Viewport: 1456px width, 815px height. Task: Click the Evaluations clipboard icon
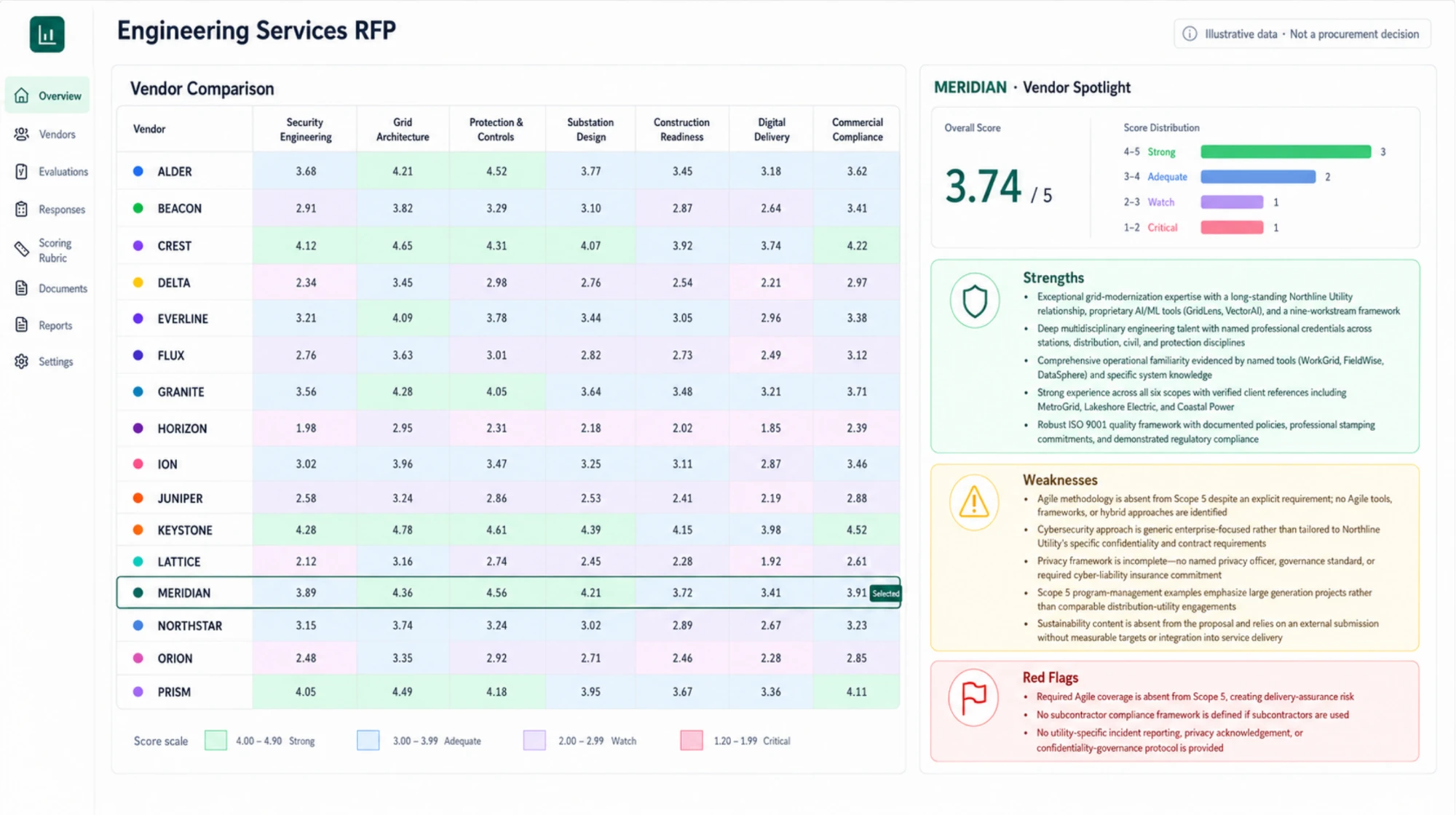22,172
